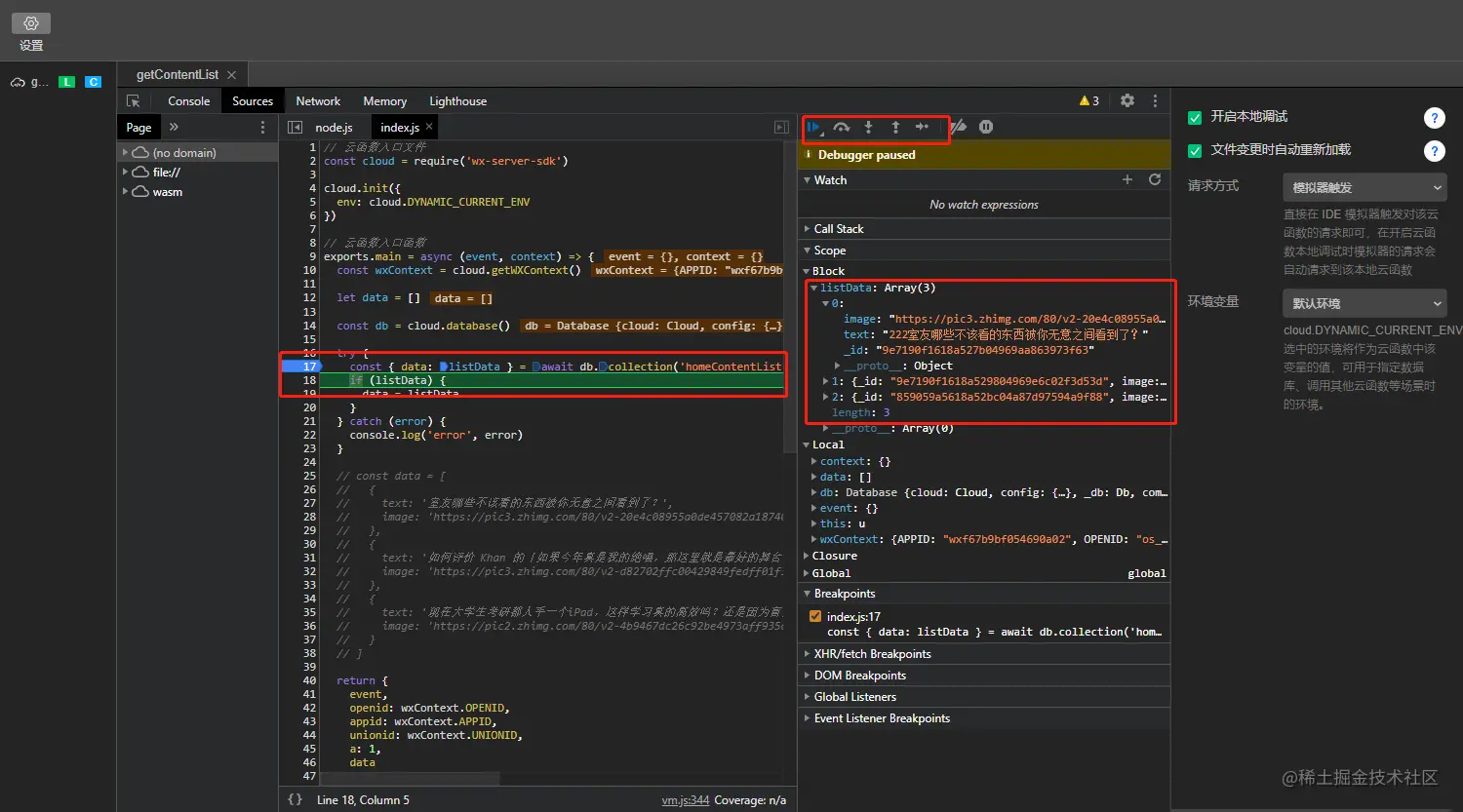This screenshot has width=1463, height=812.
Task: Switch to the Console tab
Action: tap(188, 101)
